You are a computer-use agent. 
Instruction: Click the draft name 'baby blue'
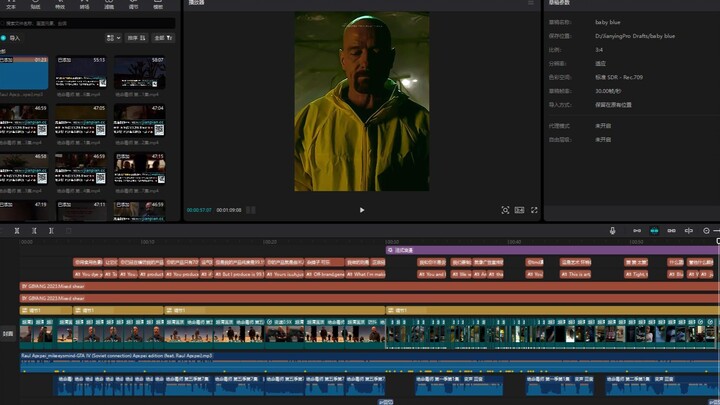click(608, 22)
